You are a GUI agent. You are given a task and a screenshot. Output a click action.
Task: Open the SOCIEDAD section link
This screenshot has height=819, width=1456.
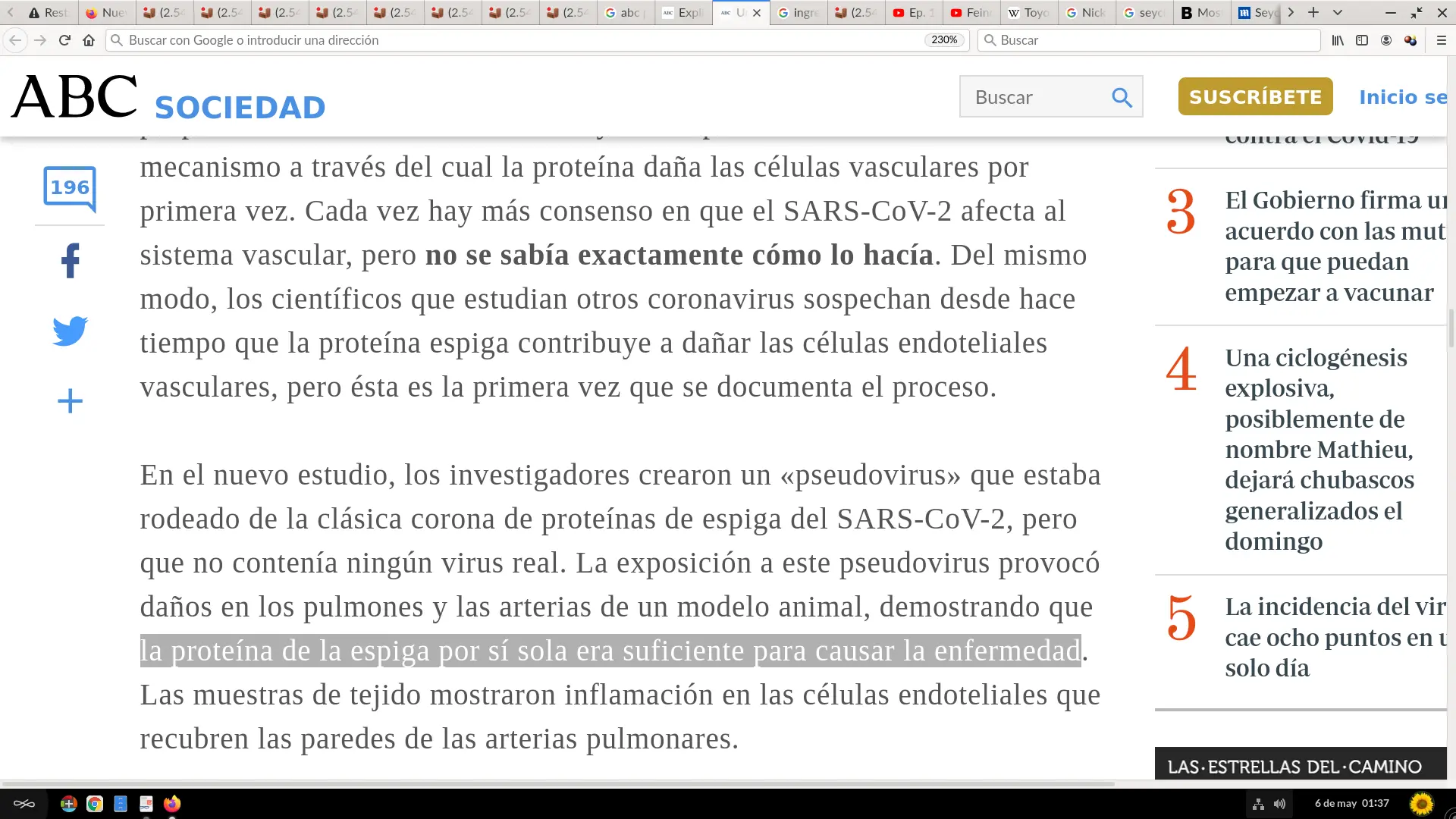(x=240, y=108)
